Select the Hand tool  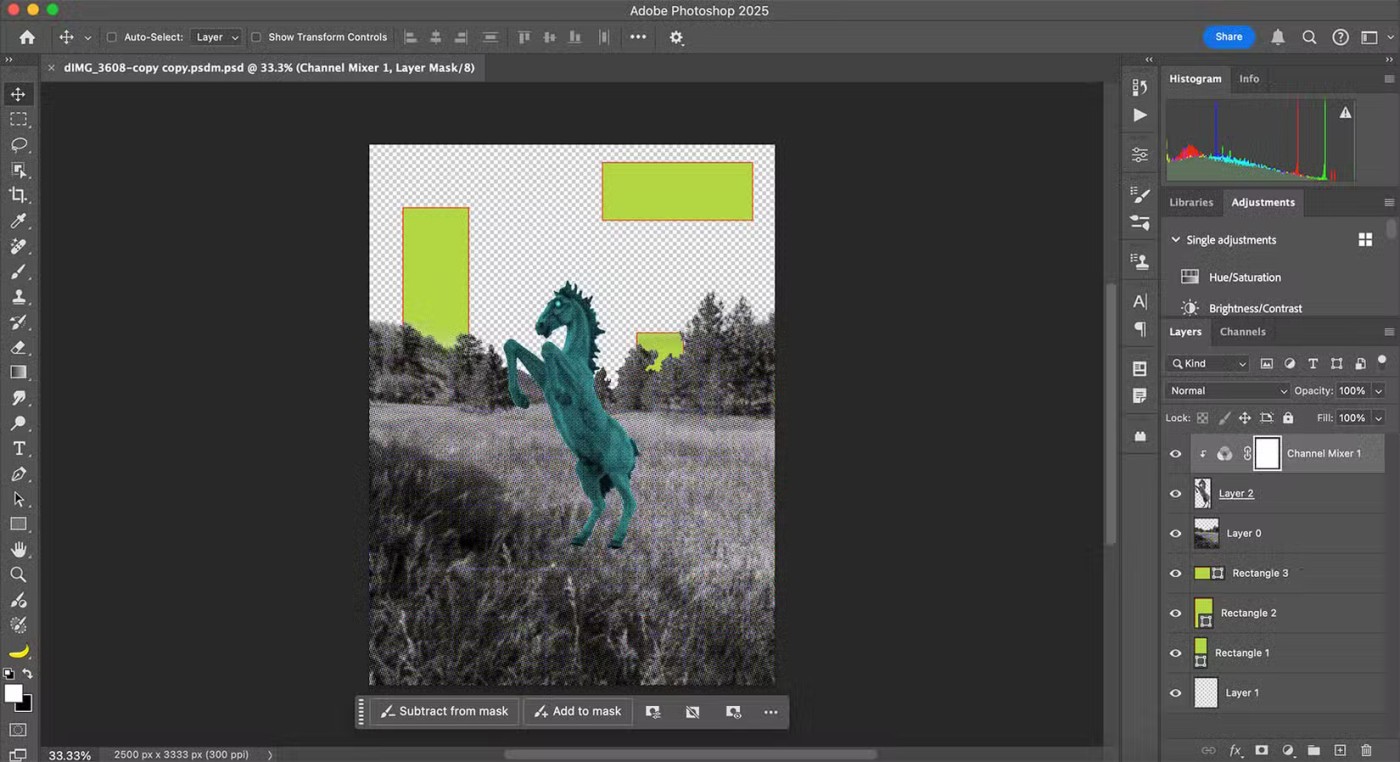click(18, 549)
